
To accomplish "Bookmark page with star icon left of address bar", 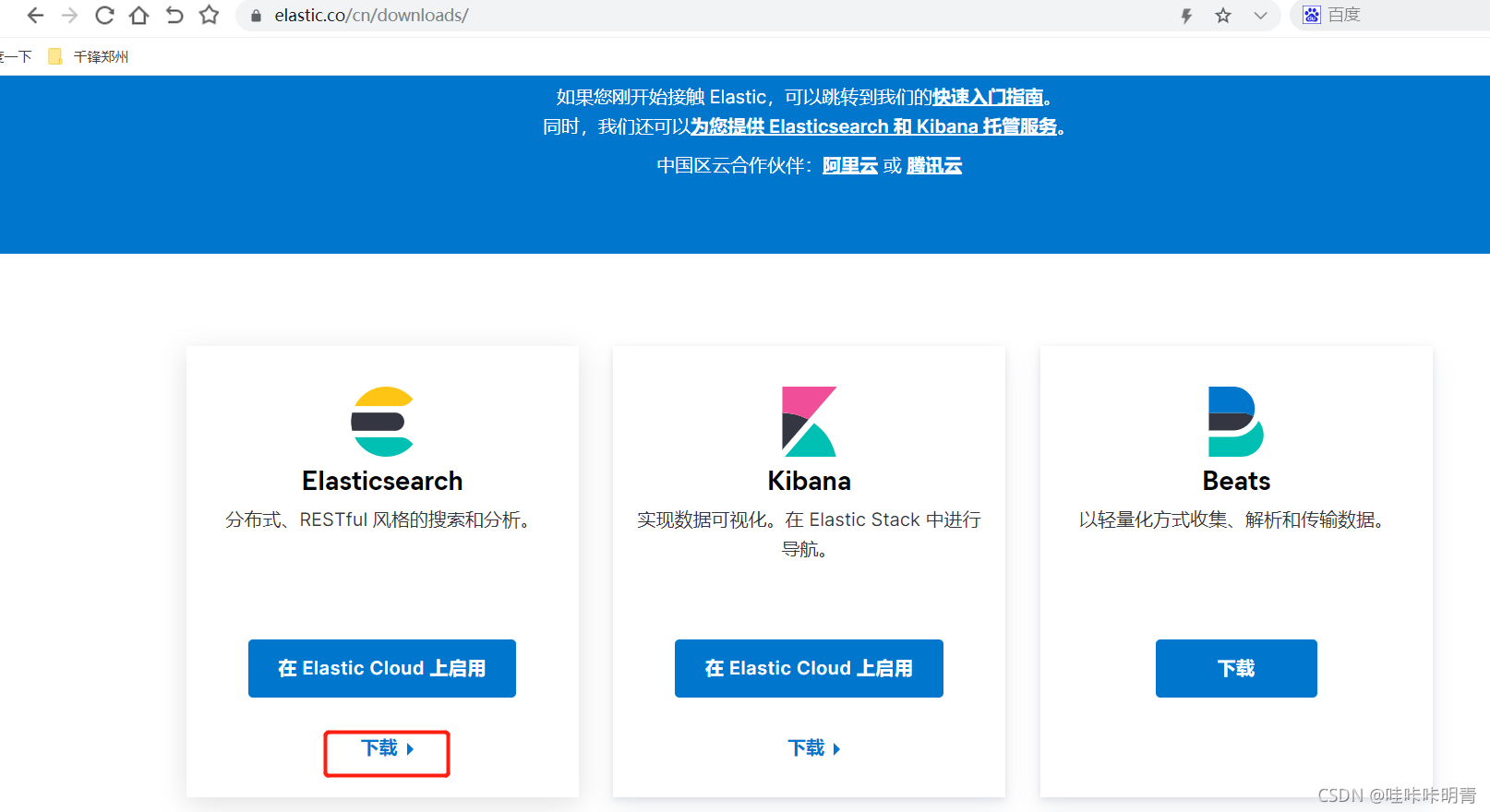I will tap(210, 15).
